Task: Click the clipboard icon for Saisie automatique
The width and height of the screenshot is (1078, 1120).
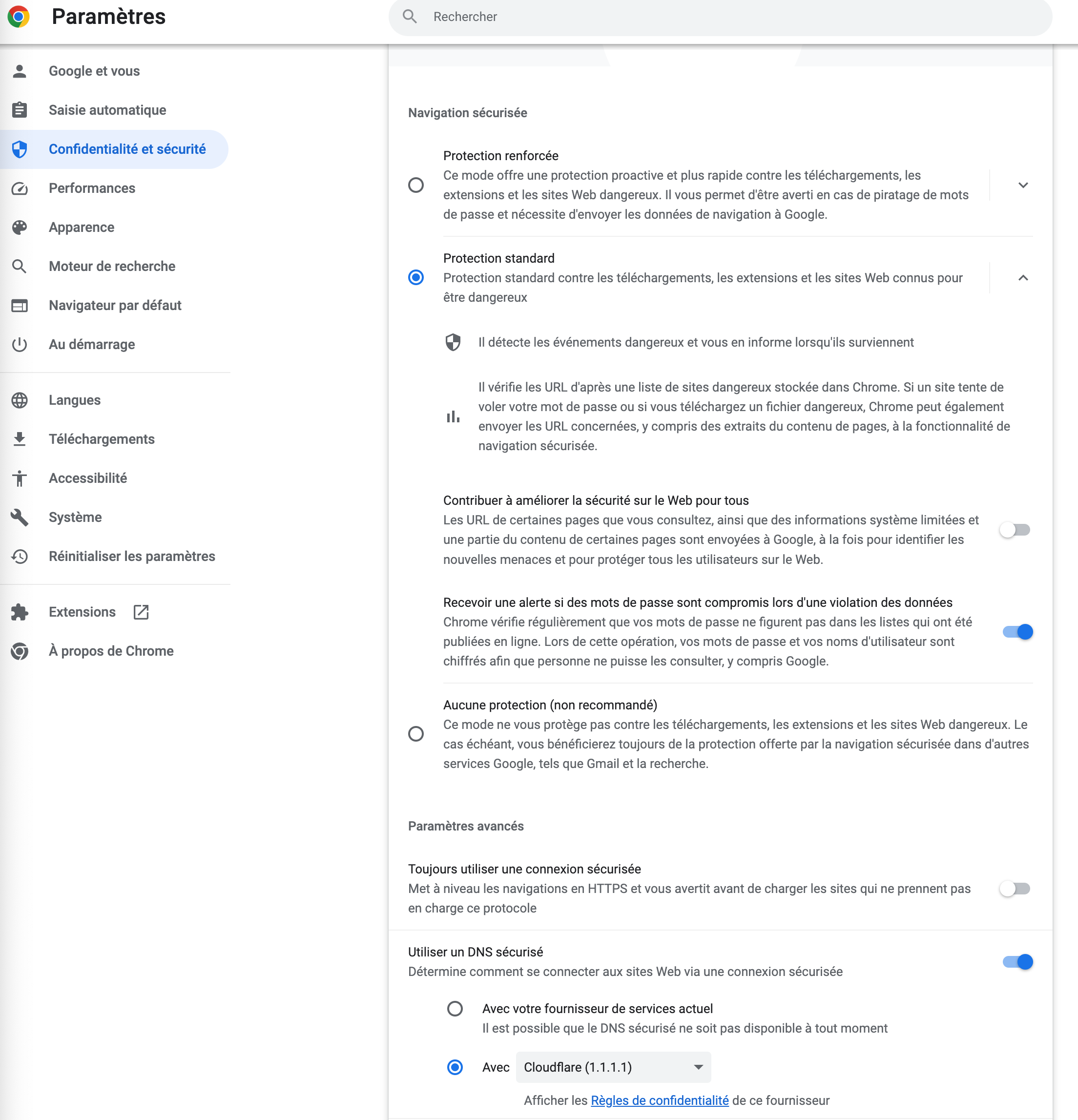Action: click(20, 110)
